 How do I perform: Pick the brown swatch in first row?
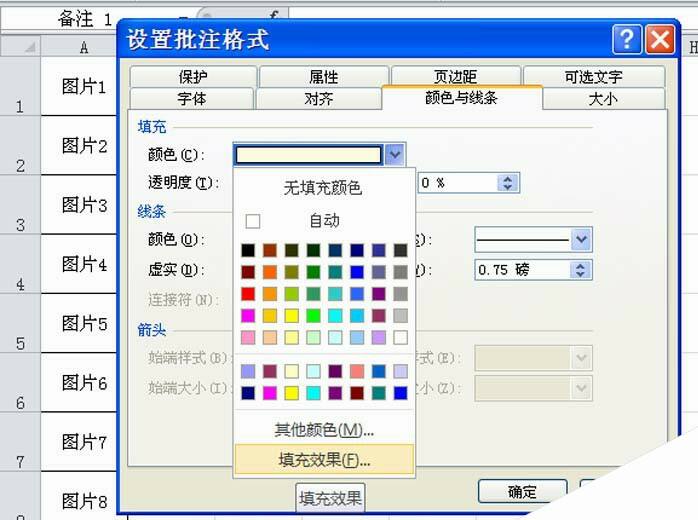[x=270, y=250]
